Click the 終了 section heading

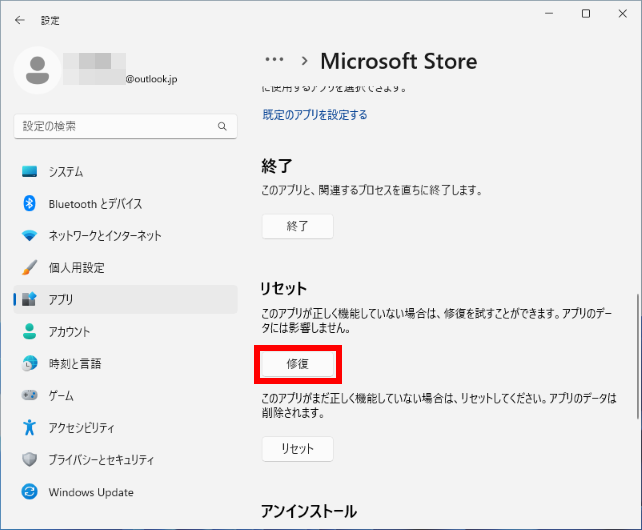point(277,166)
